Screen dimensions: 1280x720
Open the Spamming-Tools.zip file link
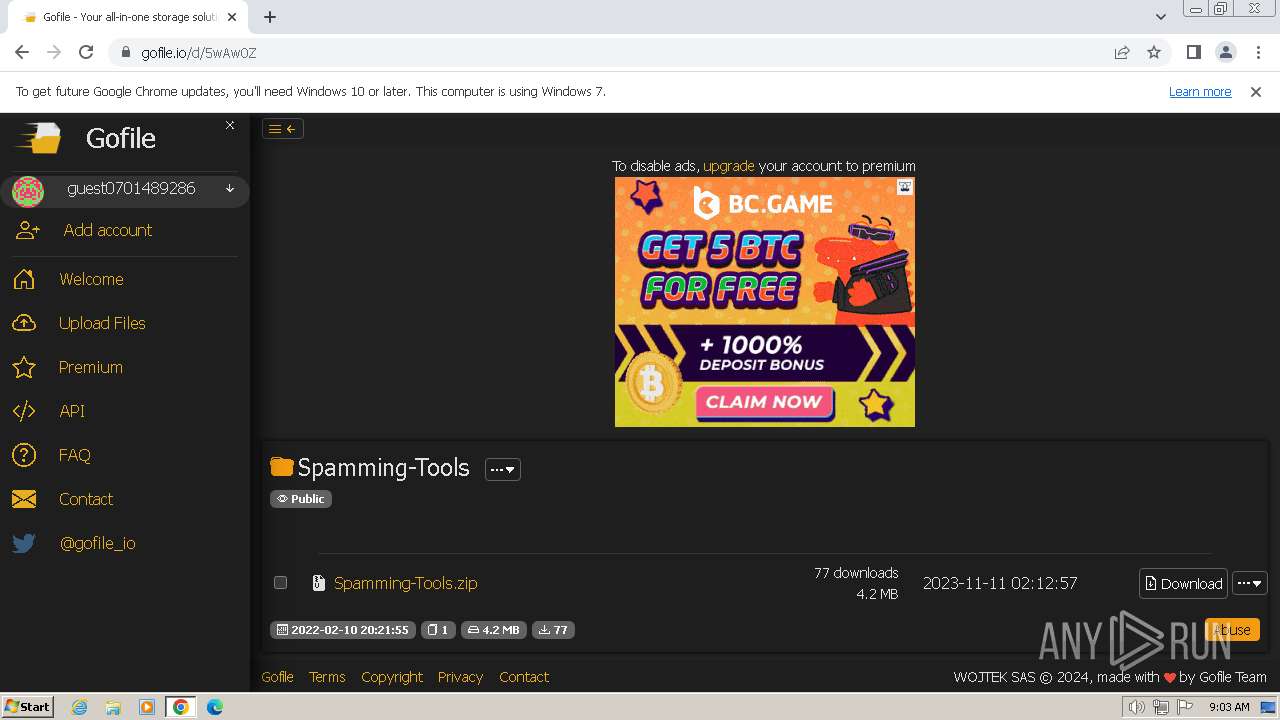coord(406,583)
